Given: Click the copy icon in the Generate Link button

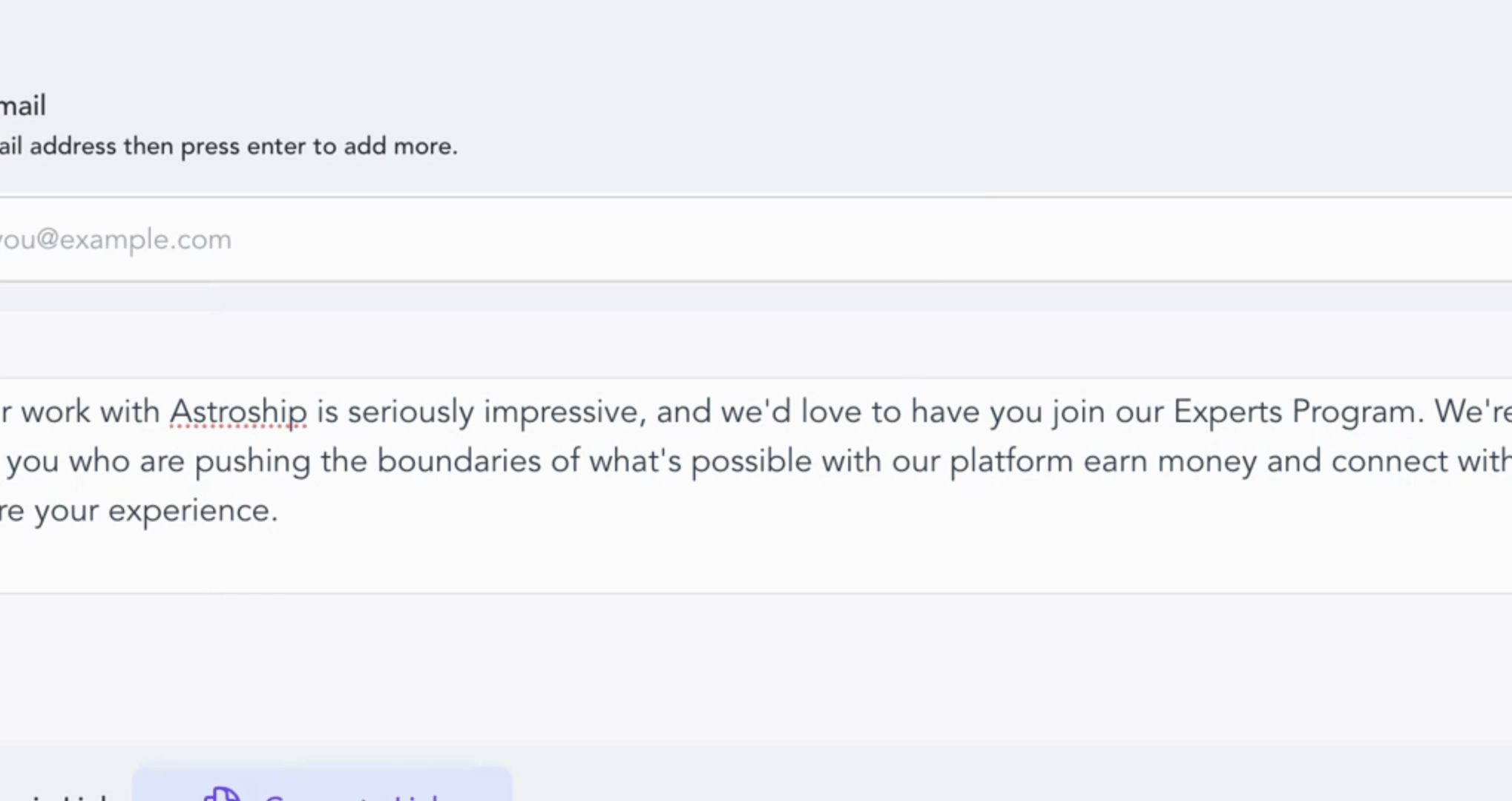Looking at the screenshot, I should pyautogui.click(x=221, y=794).
